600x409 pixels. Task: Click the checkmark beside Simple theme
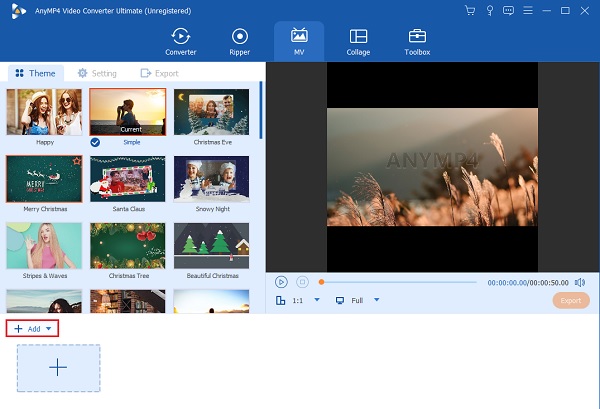(95, 142)
